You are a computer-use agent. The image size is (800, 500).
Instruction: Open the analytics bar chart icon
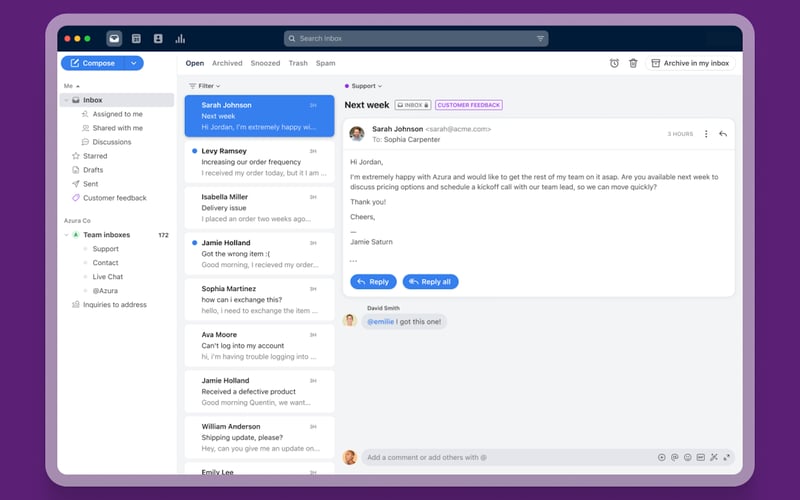tap(180, 38)
